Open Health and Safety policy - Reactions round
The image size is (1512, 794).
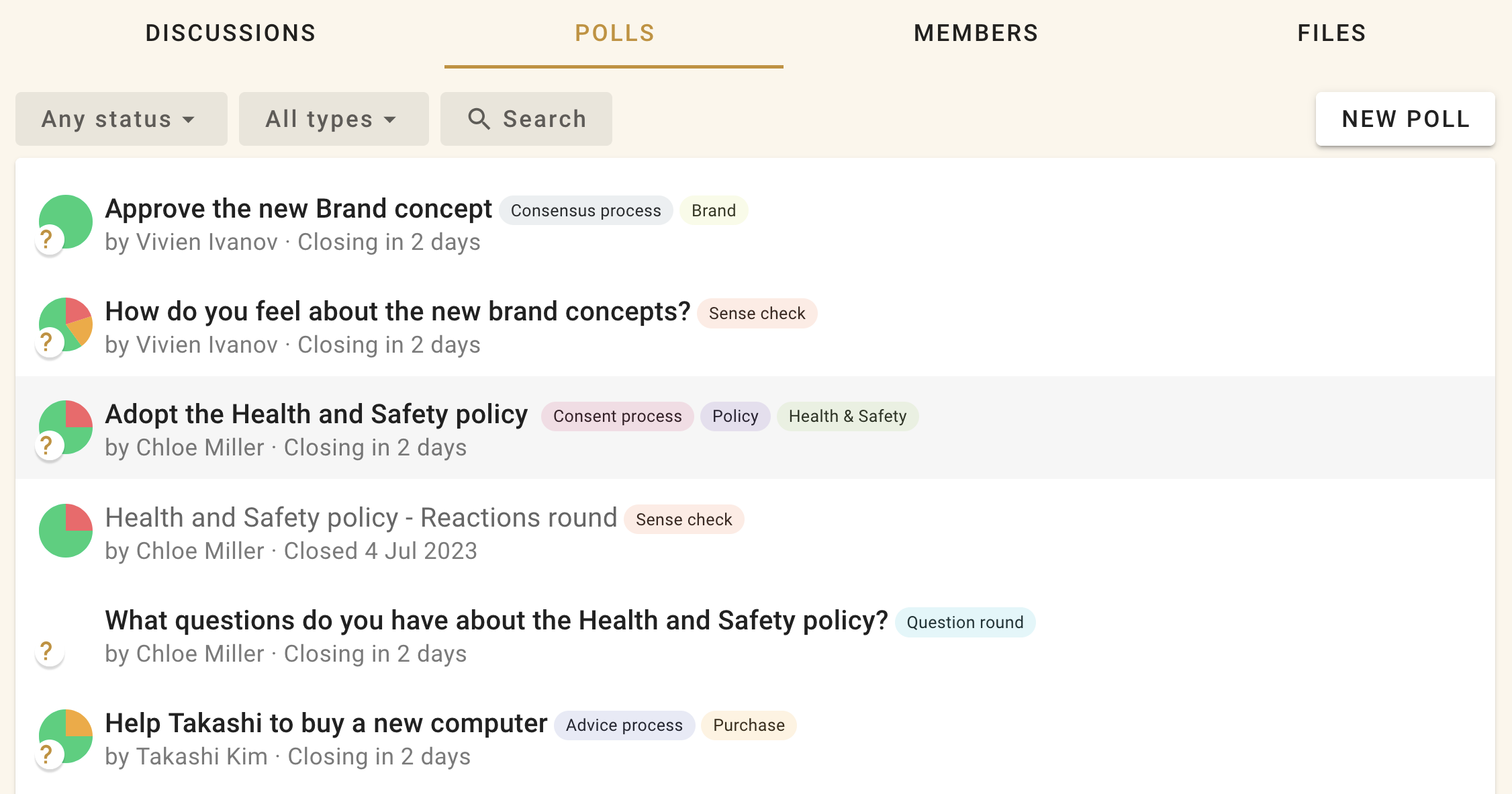[361, 518]
